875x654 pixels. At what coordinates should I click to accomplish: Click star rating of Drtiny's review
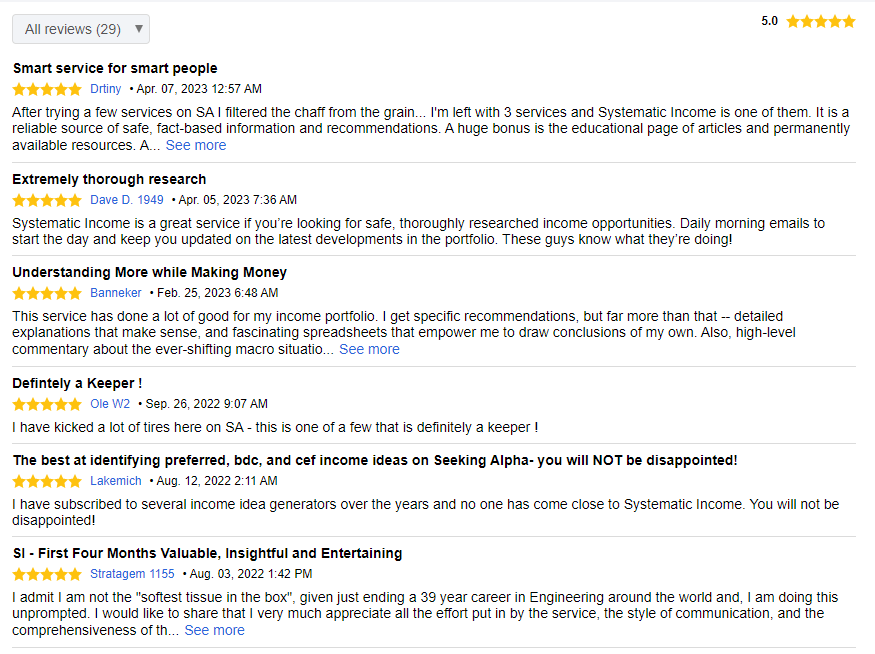pyautogui.click(x=47, y=89)
